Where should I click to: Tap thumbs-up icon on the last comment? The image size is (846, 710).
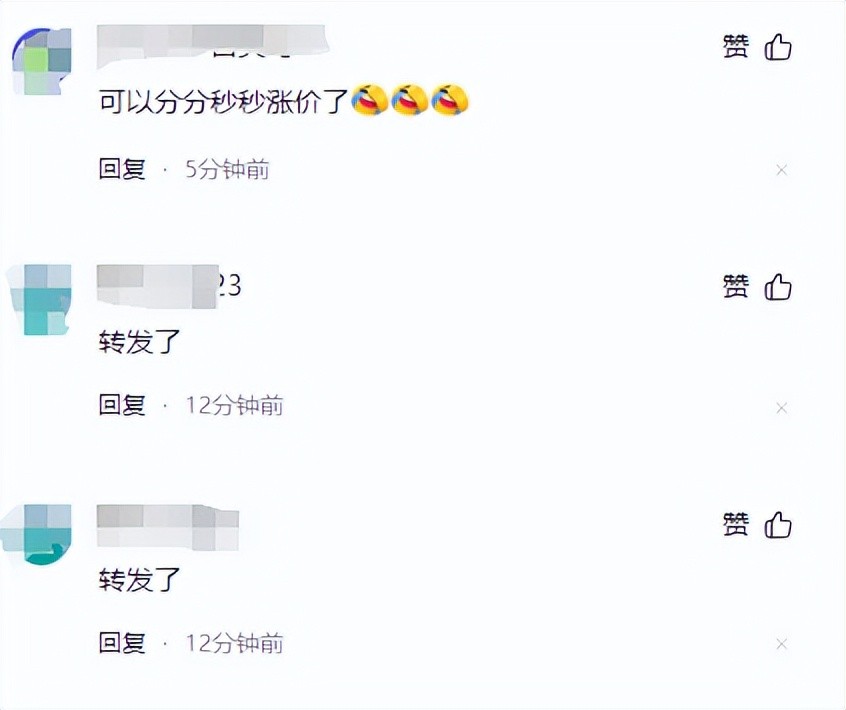click(778, 524)
